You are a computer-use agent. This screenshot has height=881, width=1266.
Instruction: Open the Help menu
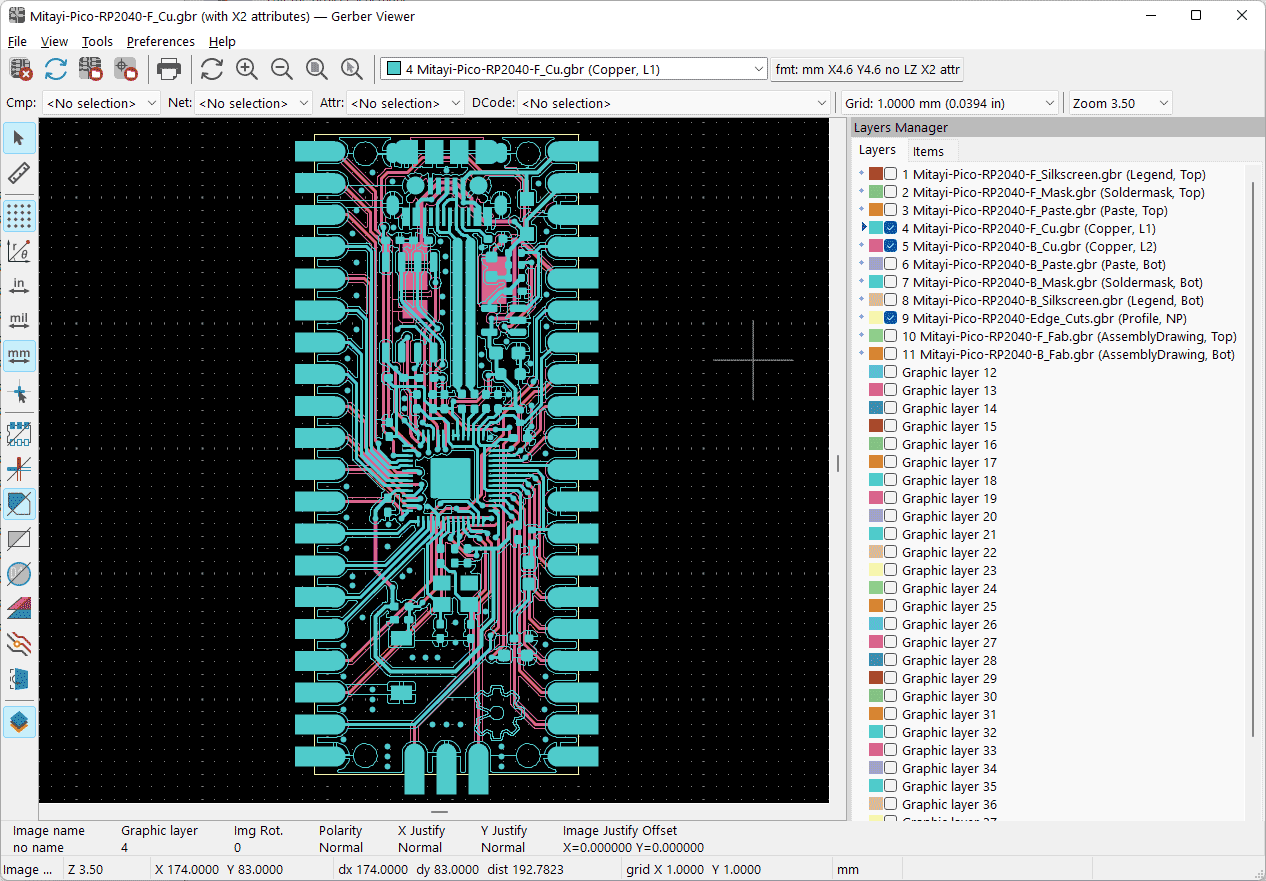coord(222,41)
